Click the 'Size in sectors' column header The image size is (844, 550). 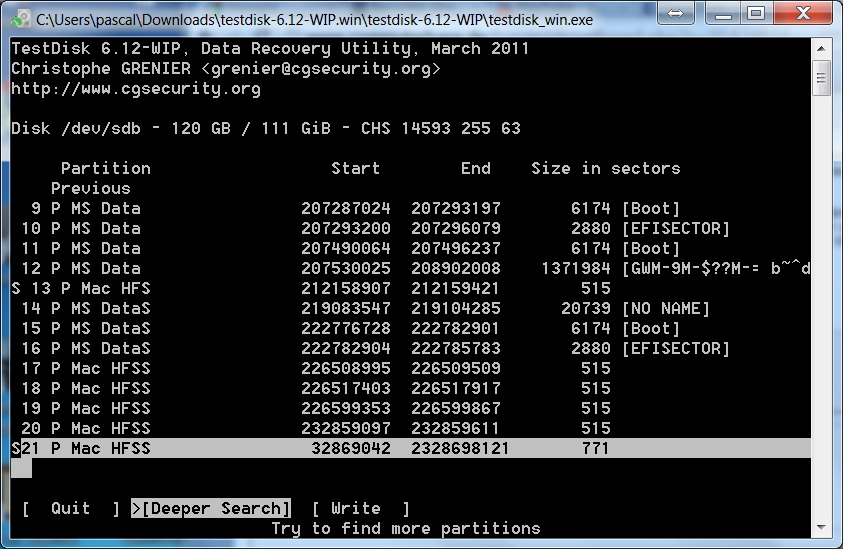pos(606,168)
